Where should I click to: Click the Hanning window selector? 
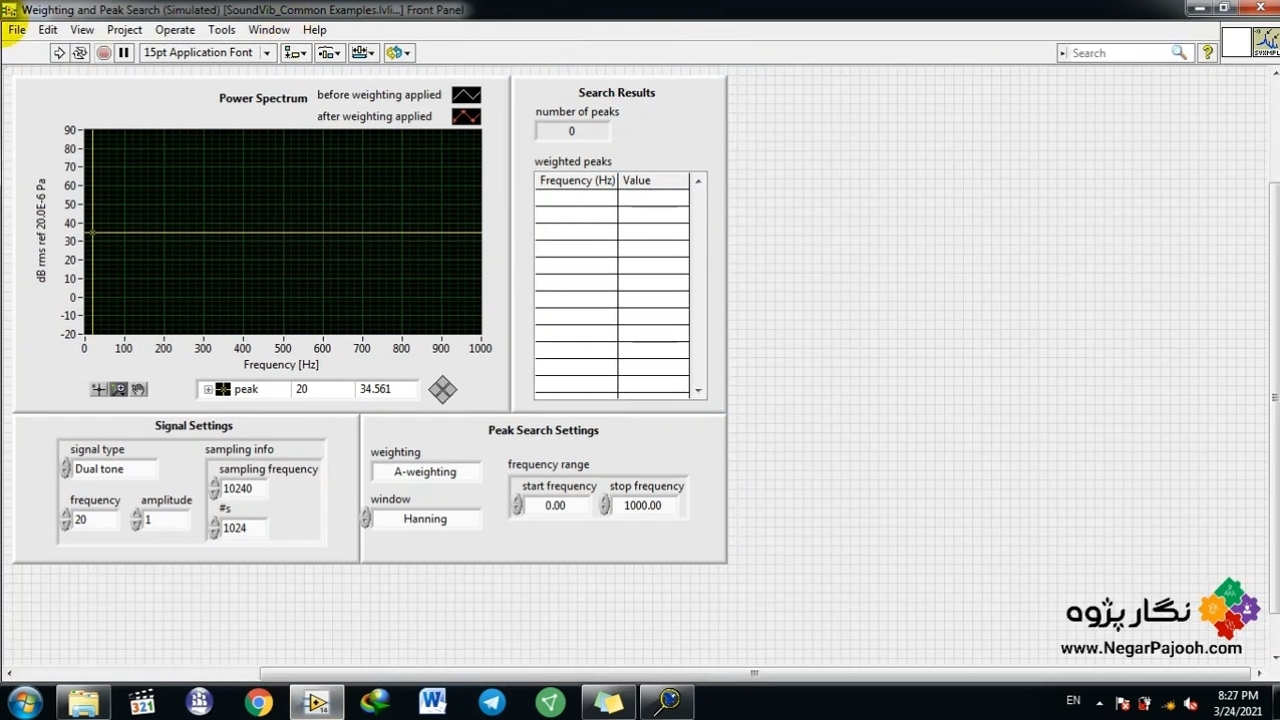[x=425, y=519]
